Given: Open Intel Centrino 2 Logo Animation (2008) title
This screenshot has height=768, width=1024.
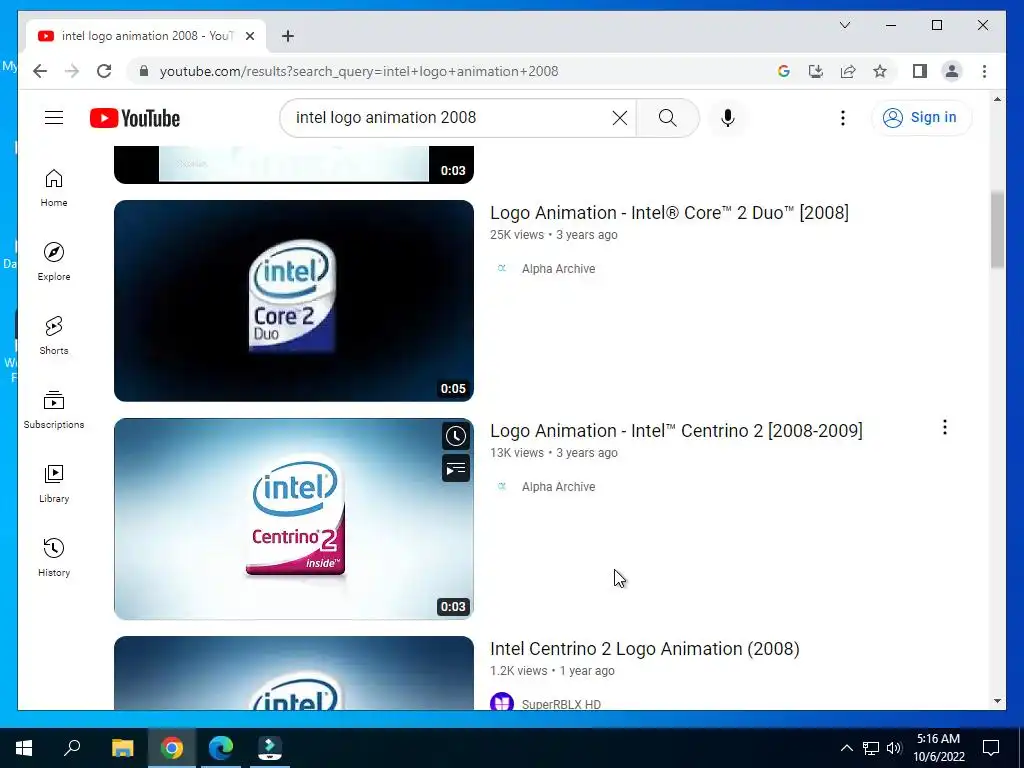Looking at the screenshot, I should point(645,648).
